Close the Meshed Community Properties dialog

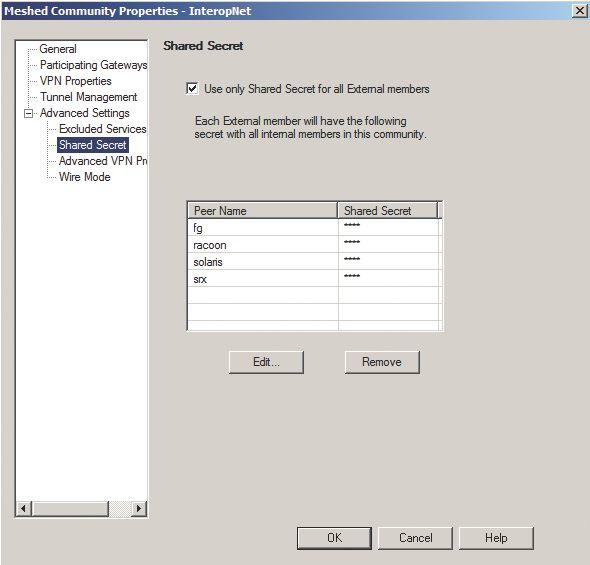click(x=580, y=11)
